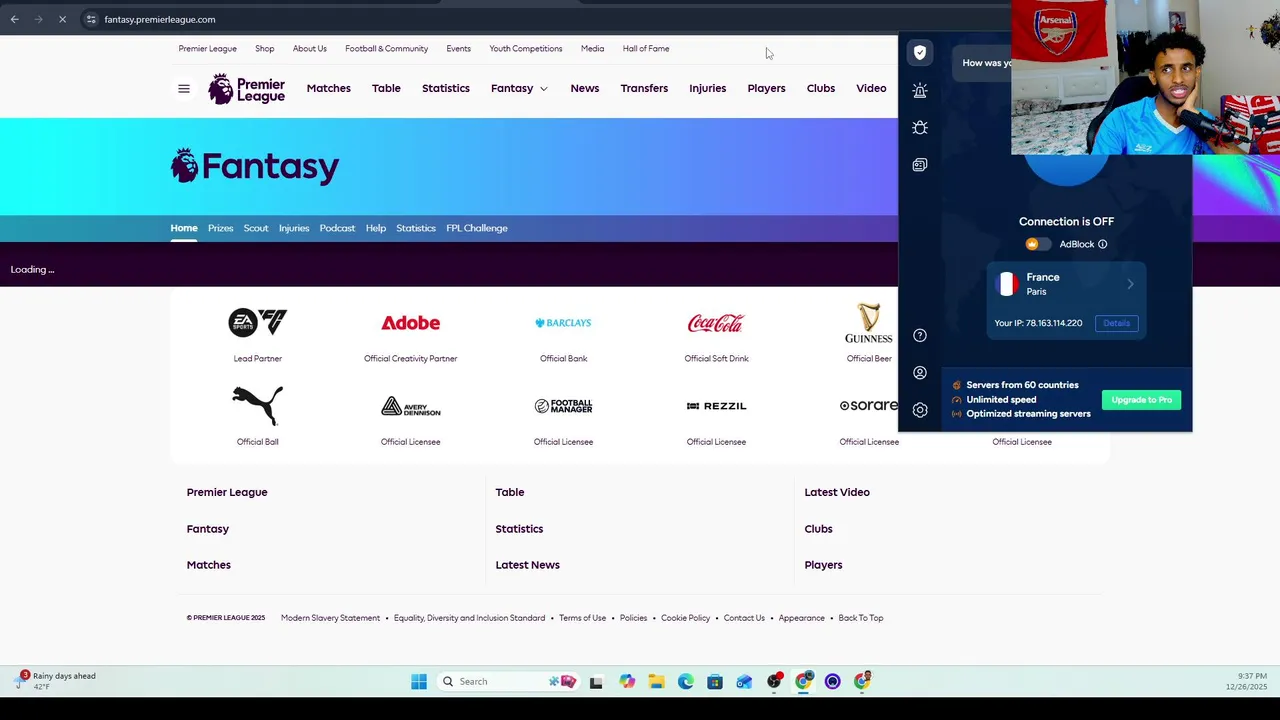The height and width of the screenshot is (720, 1280).
Task: Click the Upgrade to Pro button
Action: [1141, 400]
